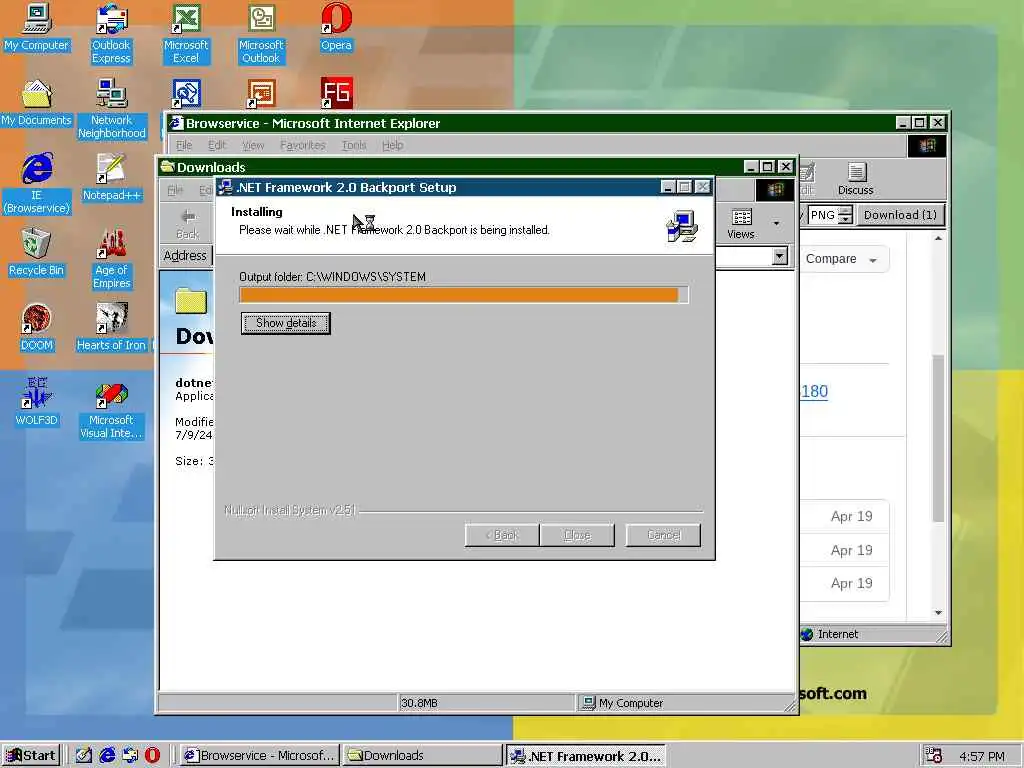
Task: Click the Cancel button in the setup
Action: click(x=664, y=535)
